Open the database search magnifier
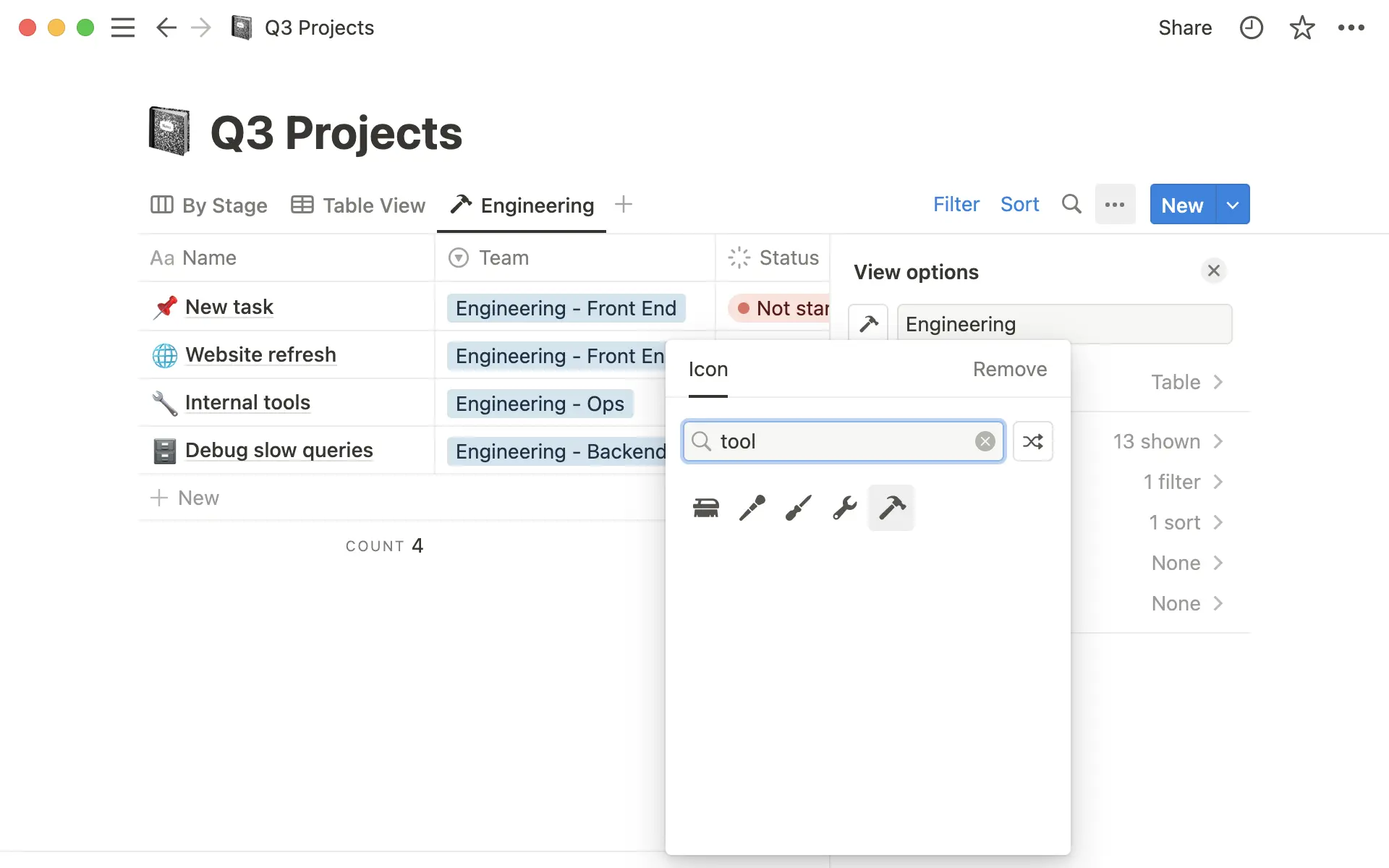 1071,205
